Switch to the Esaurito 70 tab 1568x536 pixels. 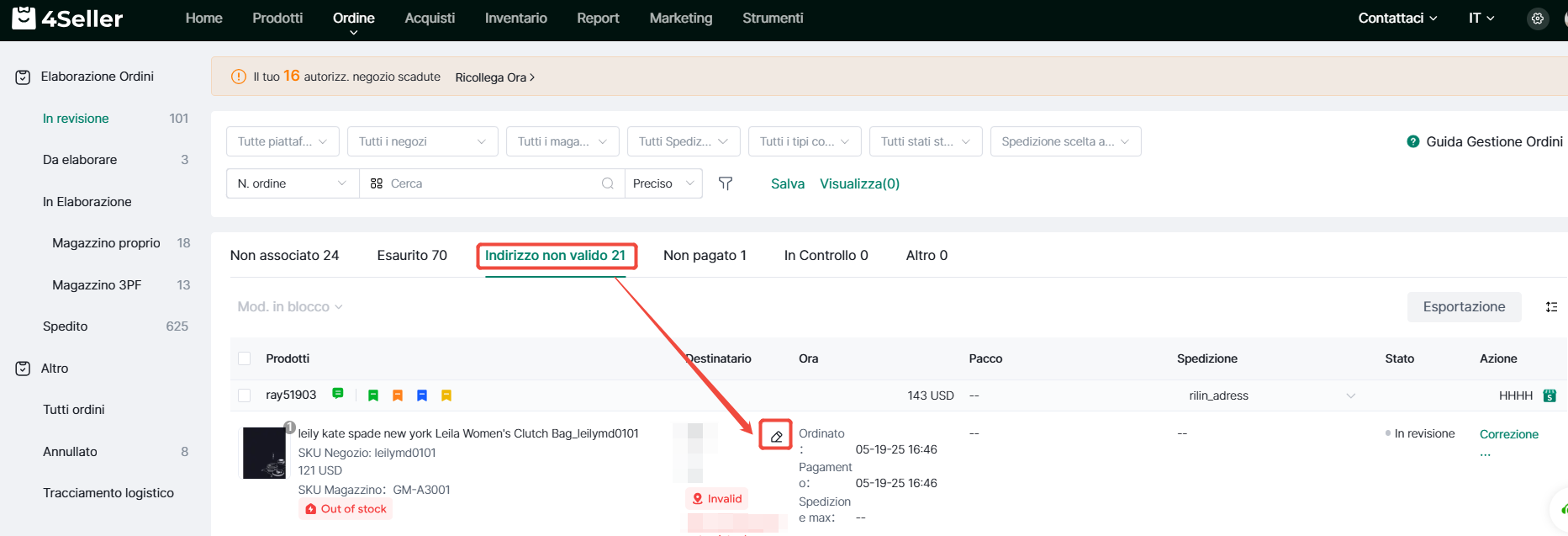412,255
